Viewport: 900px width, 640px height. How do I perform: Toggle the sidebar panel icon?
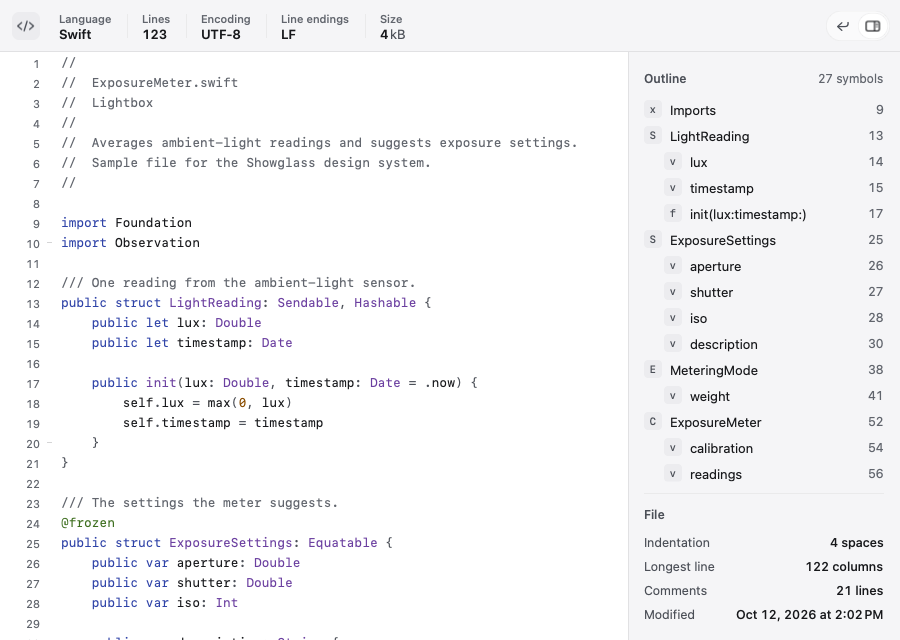872,26
